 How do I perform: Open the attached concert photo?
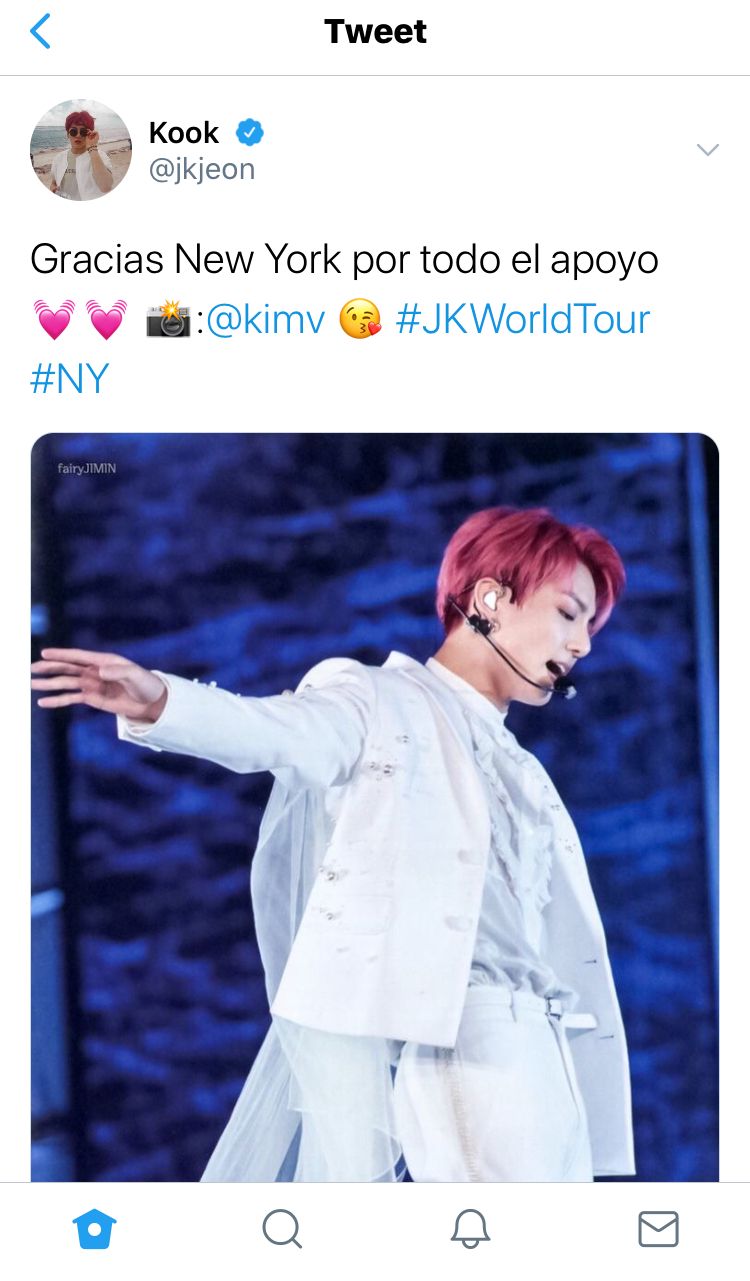click(375, 807)
